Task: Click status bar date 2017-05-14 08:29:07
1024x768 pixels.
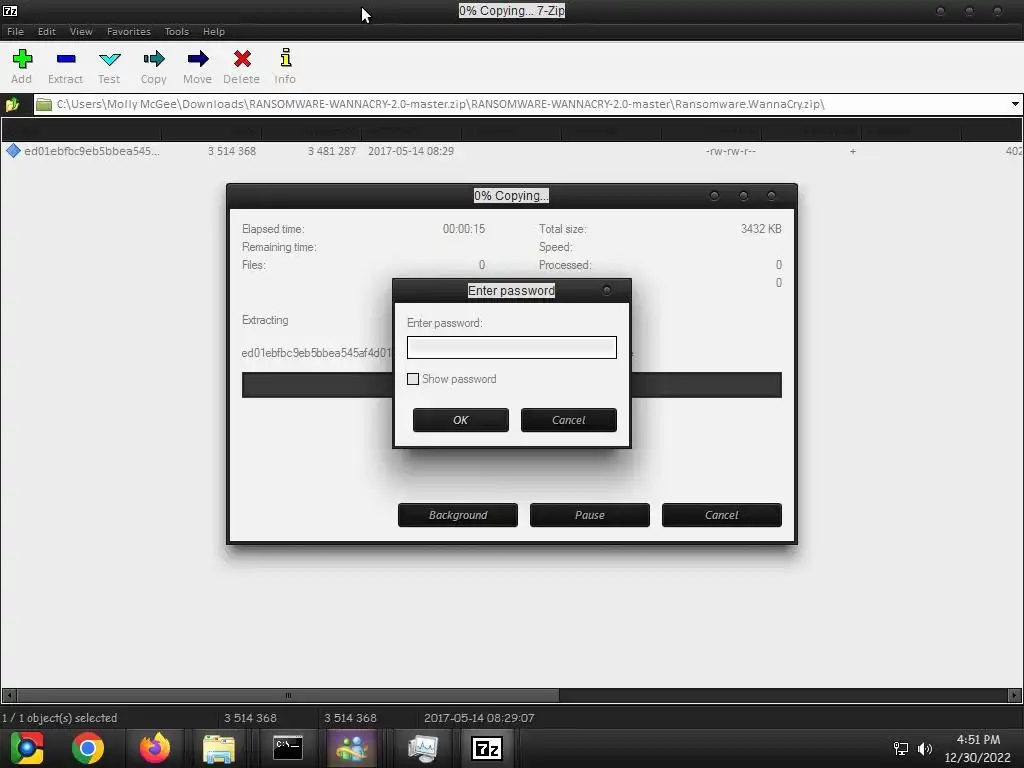Action: tap(479, 718)
